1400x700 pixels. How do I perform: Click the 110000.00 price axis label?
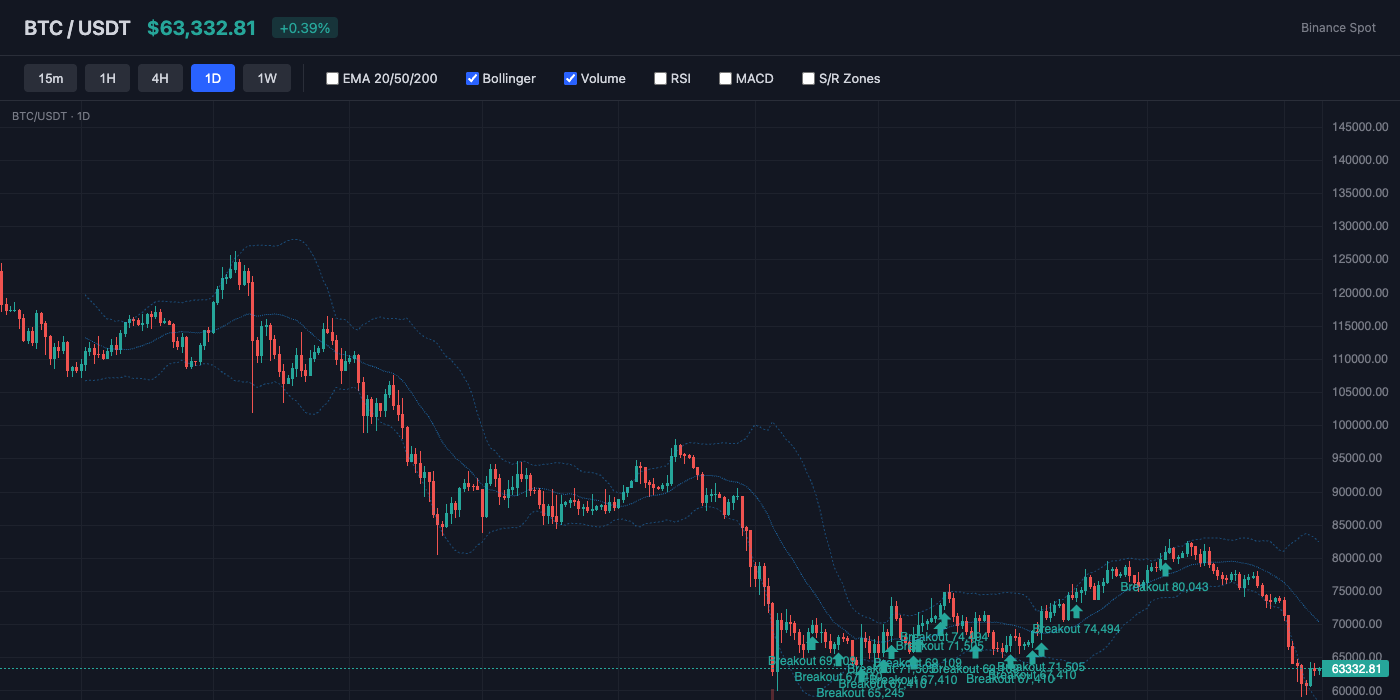1361,359
